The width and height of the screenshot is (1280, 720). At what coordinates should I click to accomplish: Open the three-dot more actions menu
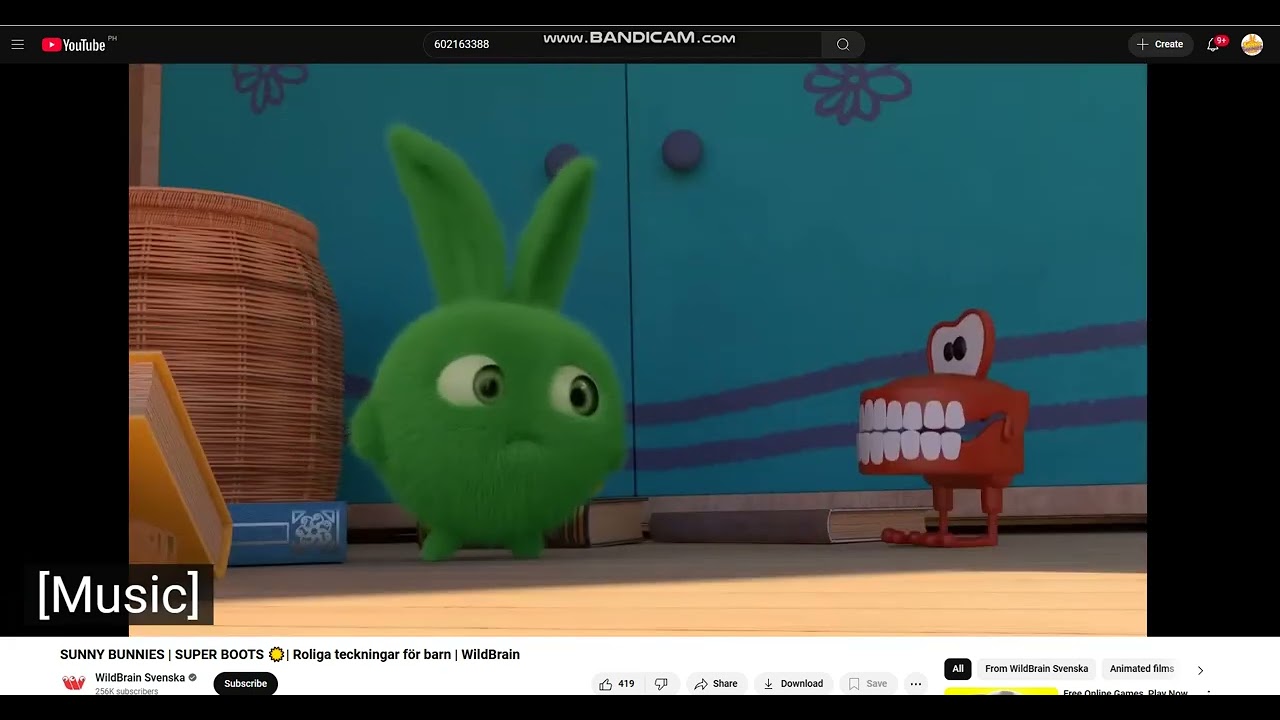pos(915,684)
